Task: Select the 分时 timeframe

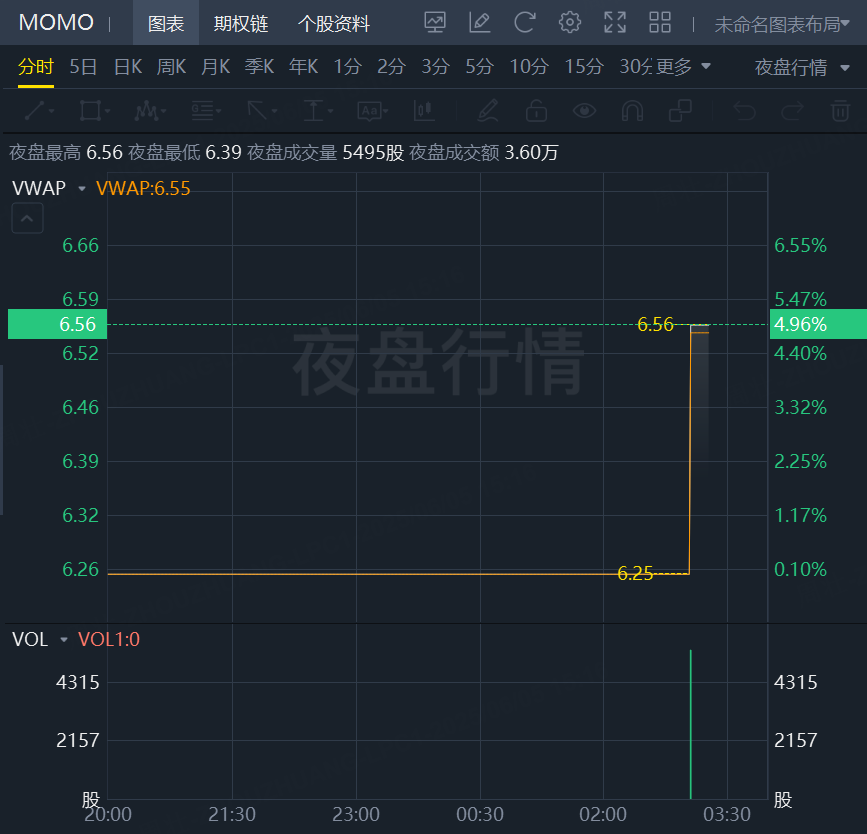Action: click(35, 66)
